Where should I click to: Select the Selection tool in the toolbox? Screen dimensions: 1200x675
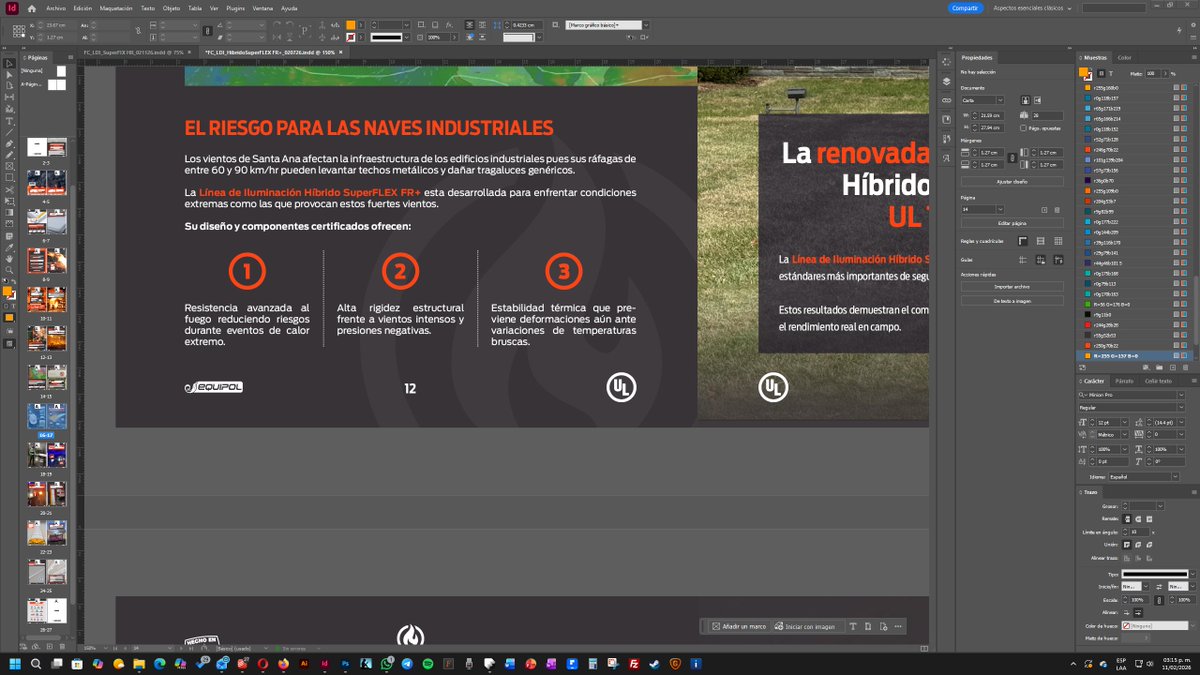click(x=9, y=63)
